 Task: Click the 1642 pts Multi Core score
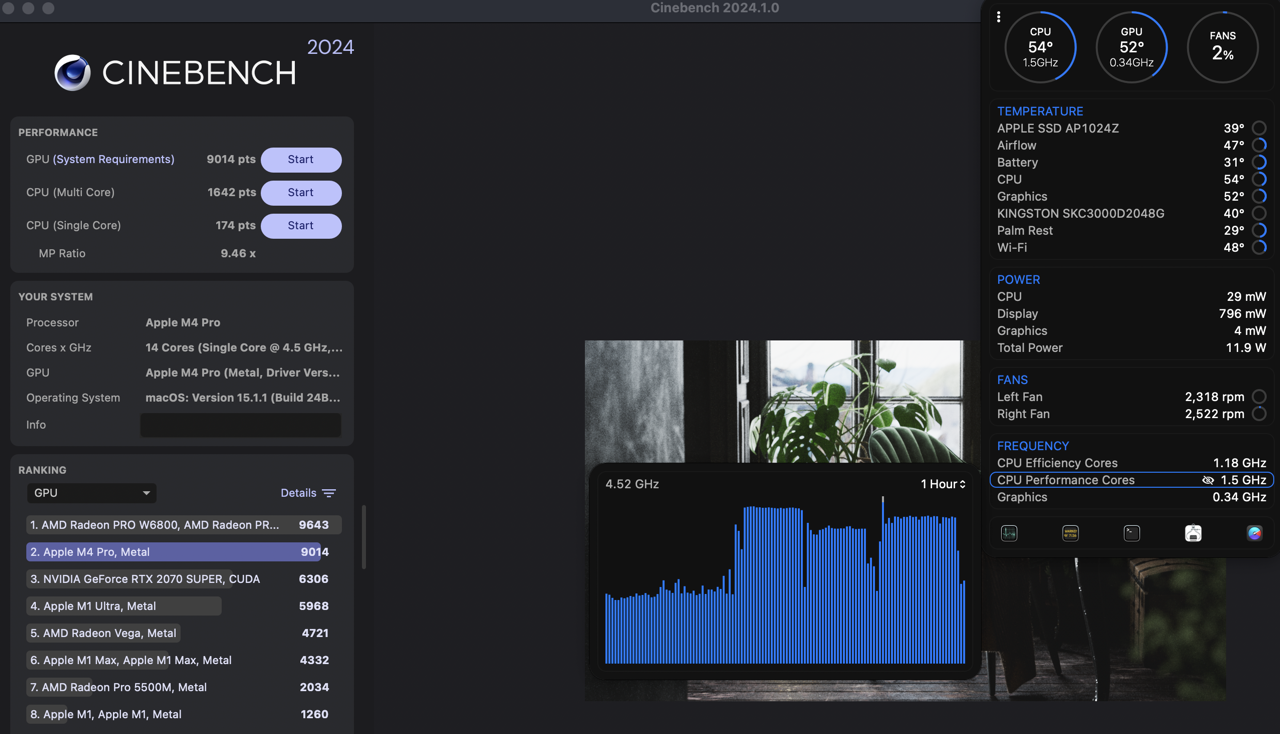tap(232, 193)
